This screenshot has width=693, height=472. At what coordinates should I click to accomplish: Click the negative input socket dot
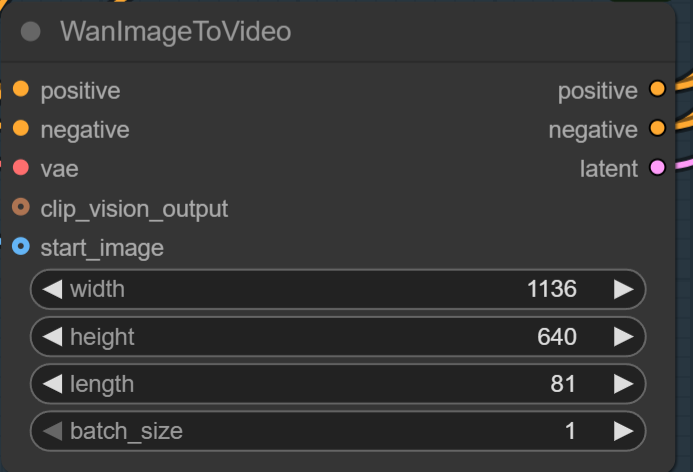pos(21,129)
